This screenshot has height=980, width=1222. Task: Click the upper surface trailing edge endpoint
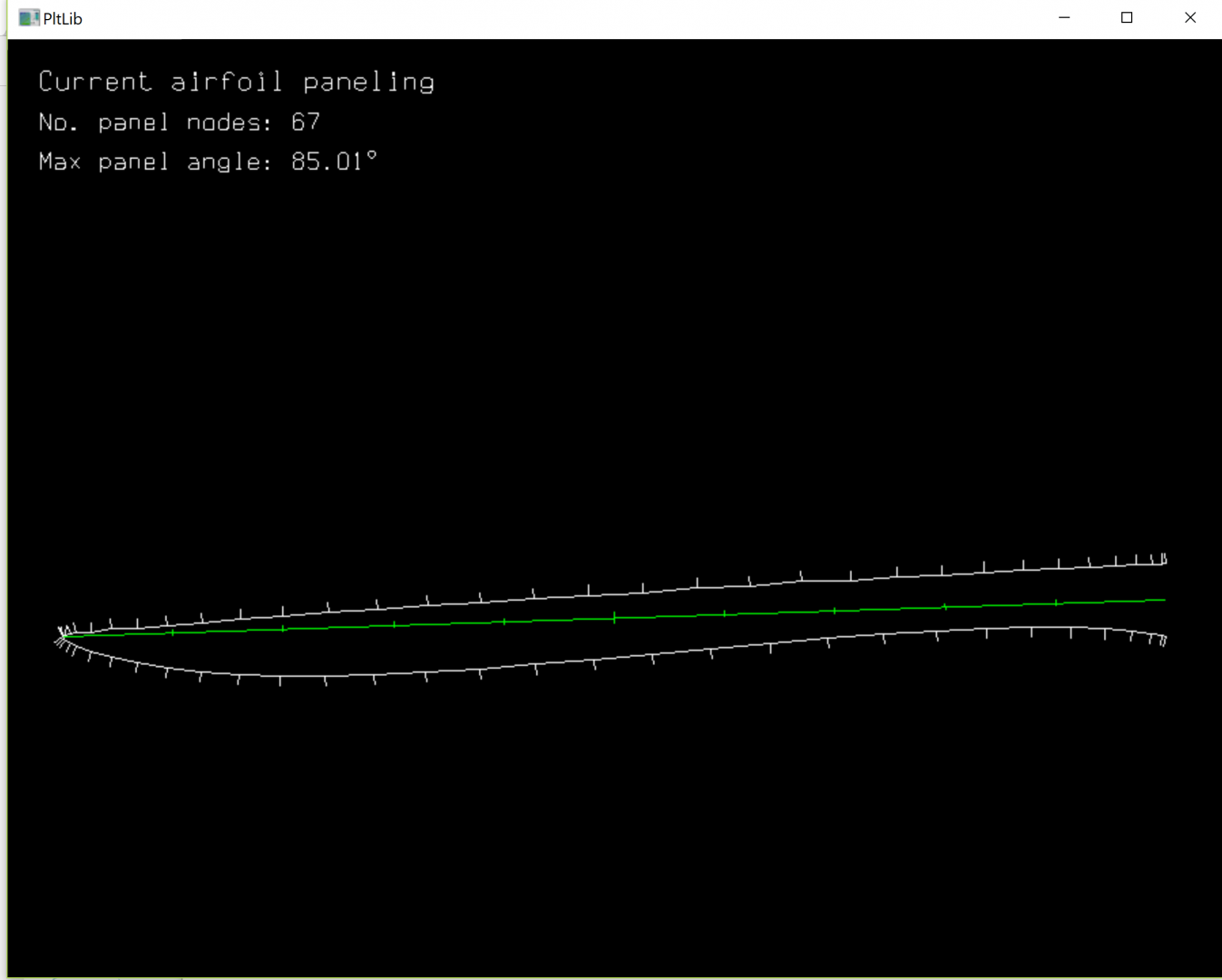[1165, 563]
